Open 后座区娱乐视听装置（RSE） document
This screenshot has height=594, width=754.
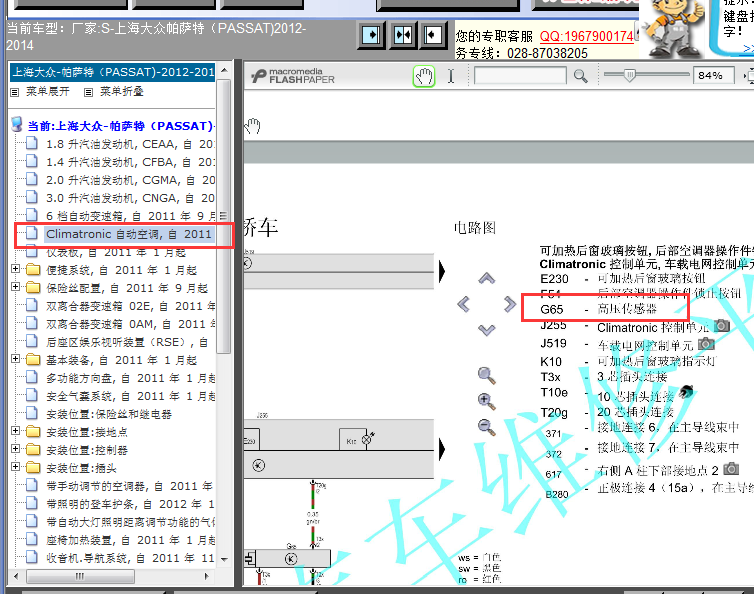point(127,342)
